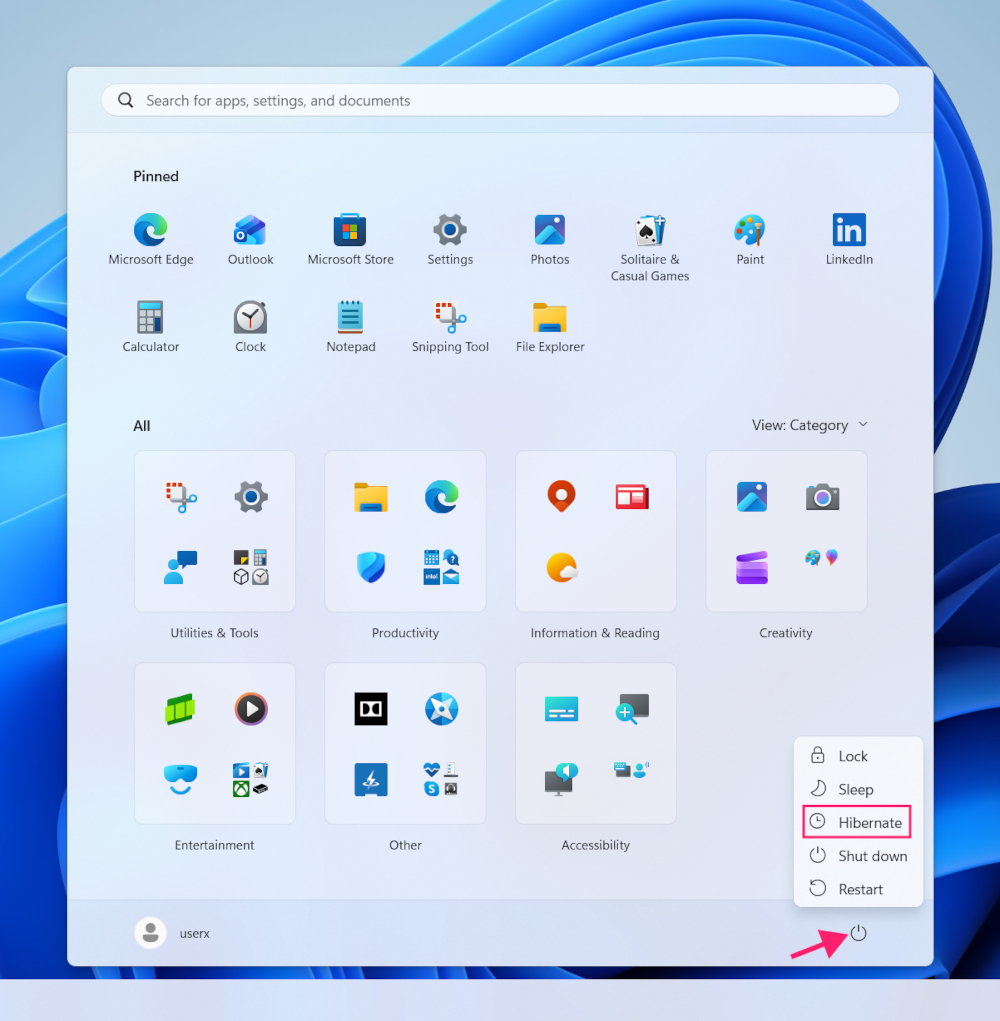The image size is (1000, 1021).
Task: Expand the Creativity folder's grouped apps
Action: 822,558
